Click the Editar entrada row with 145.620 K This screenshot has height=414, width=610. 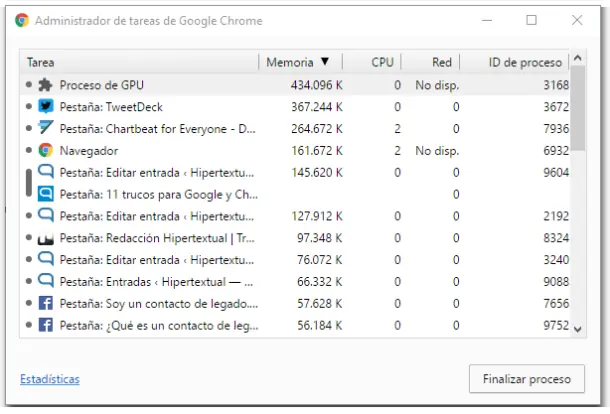(295, 172)
